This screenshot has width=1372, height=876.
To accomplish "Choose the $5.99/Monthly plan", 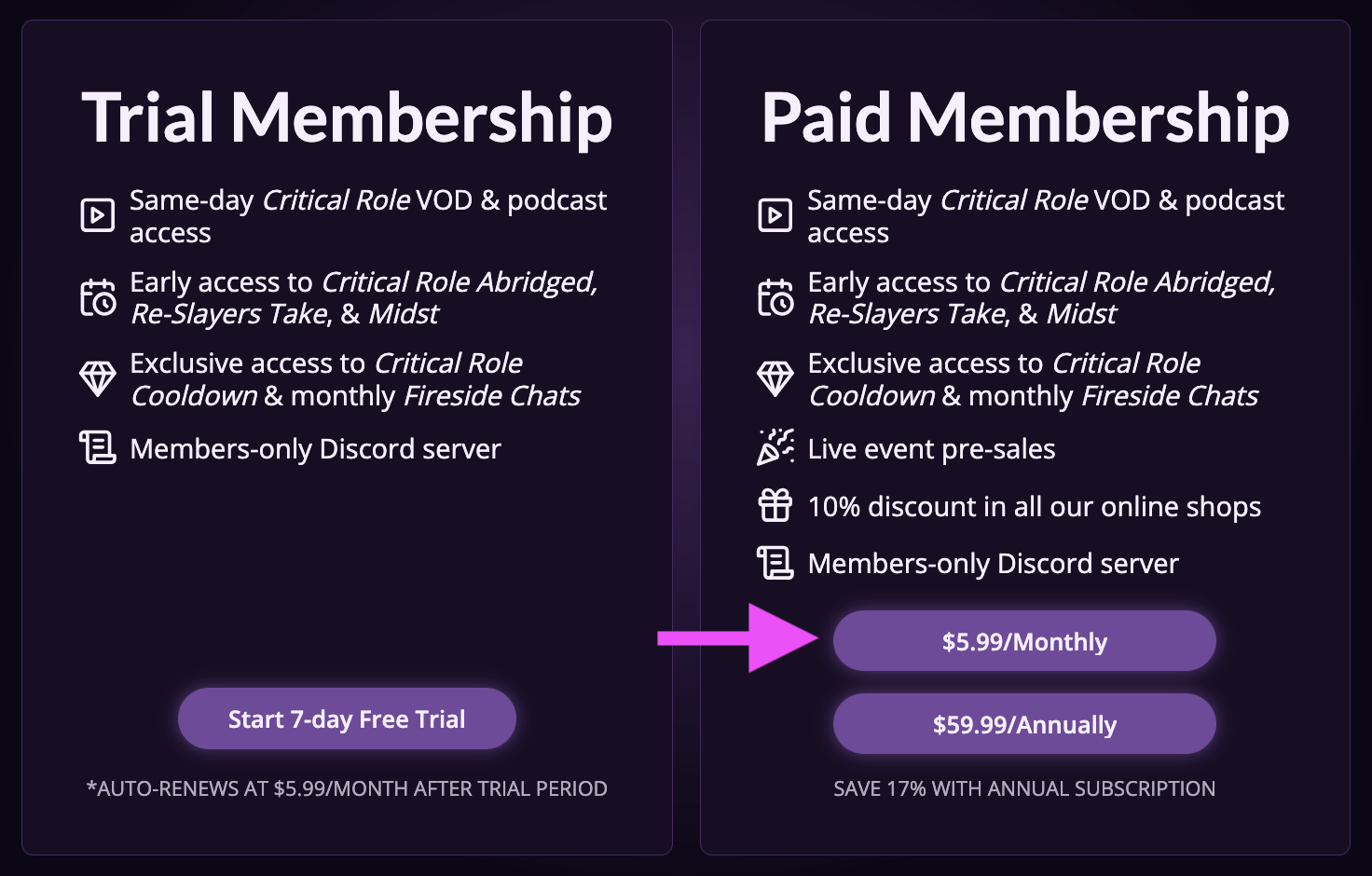I will click(1024, 641).
